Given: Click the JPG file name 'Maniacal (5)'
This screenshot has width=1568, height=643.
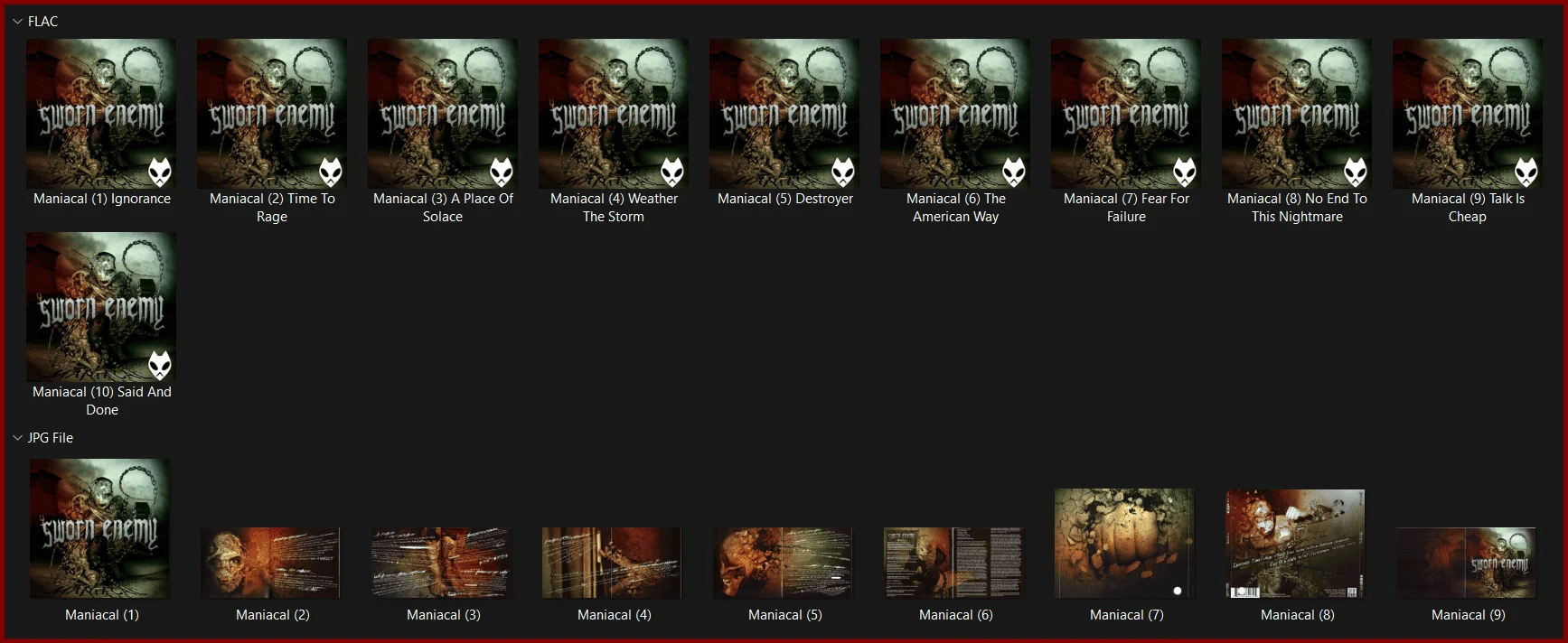Looking at the screenshot, I should [x=785, y=615].
